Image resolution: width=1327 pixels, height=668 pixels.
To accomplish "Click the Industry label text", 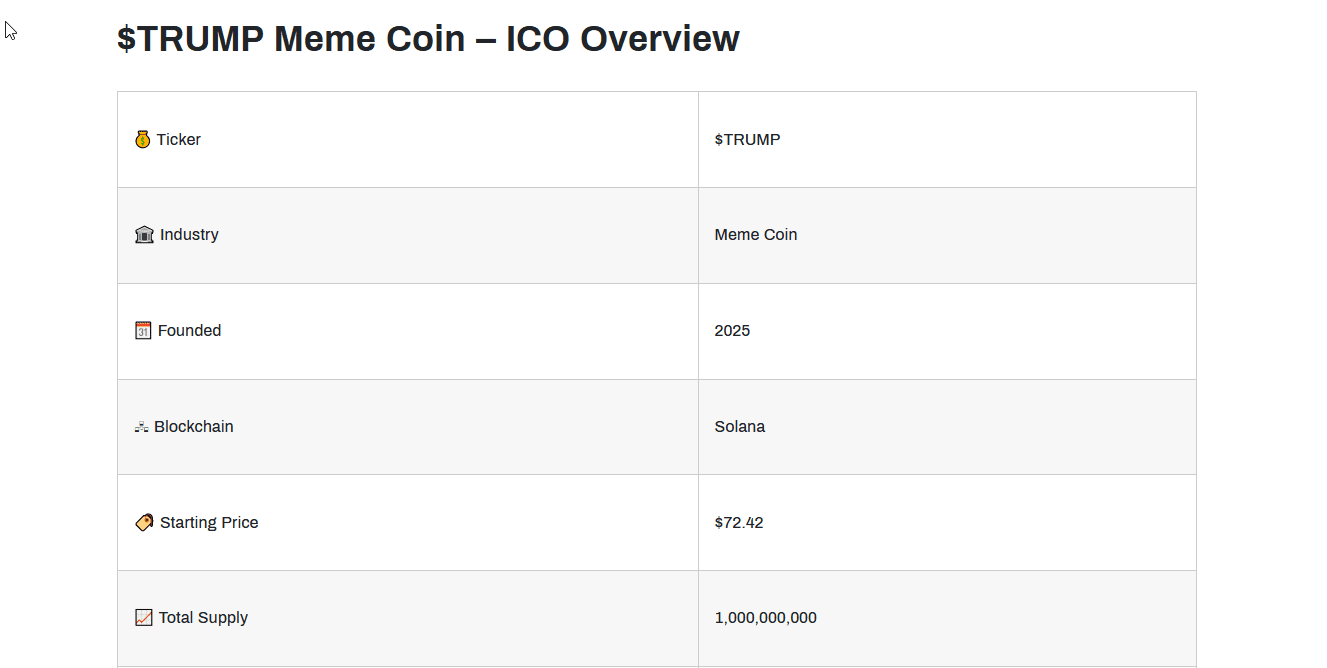I will click(189, 235).
